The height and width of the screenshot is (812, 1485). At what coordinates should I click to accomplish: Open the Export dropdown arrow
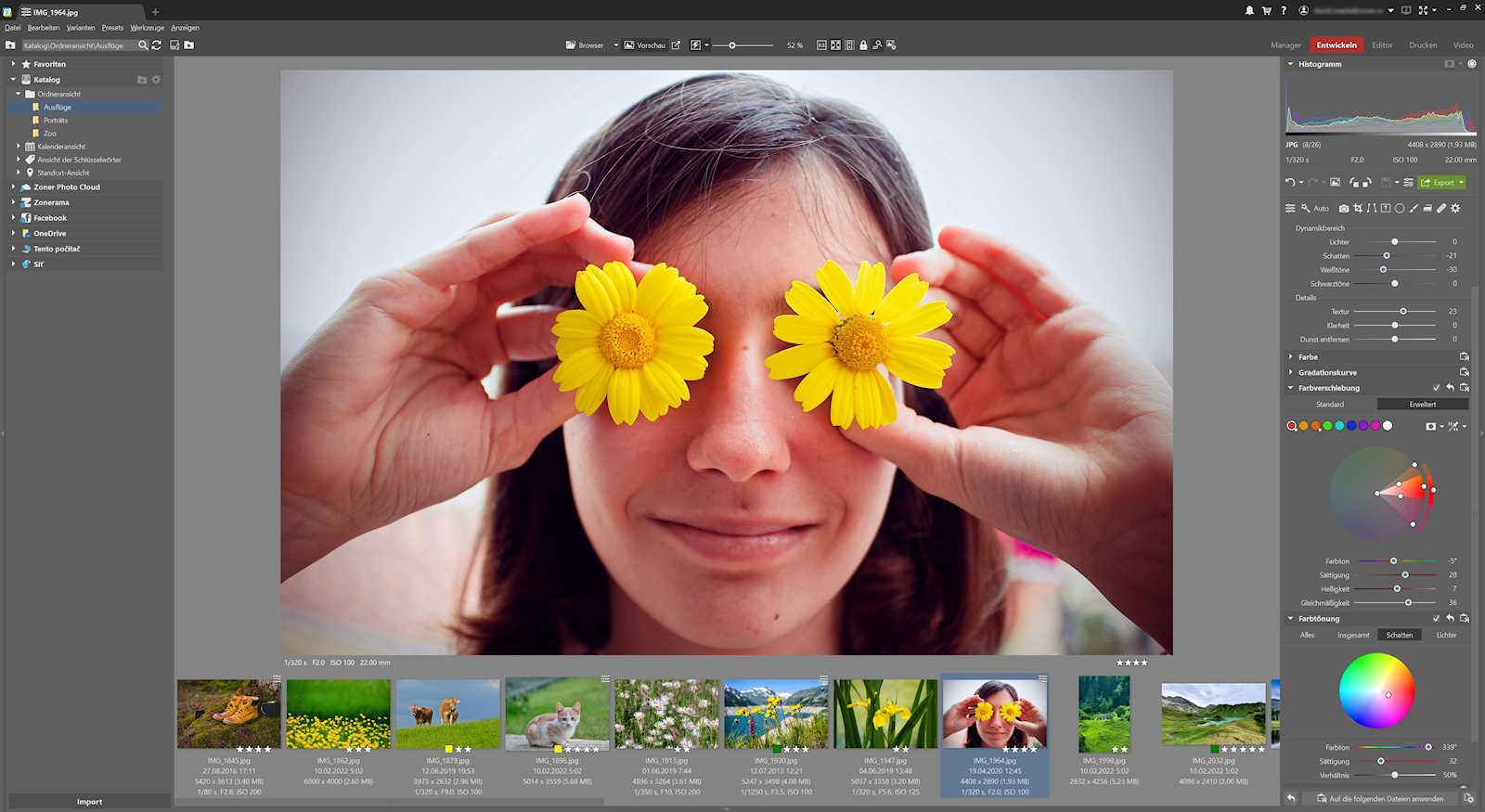(1462, 183)
